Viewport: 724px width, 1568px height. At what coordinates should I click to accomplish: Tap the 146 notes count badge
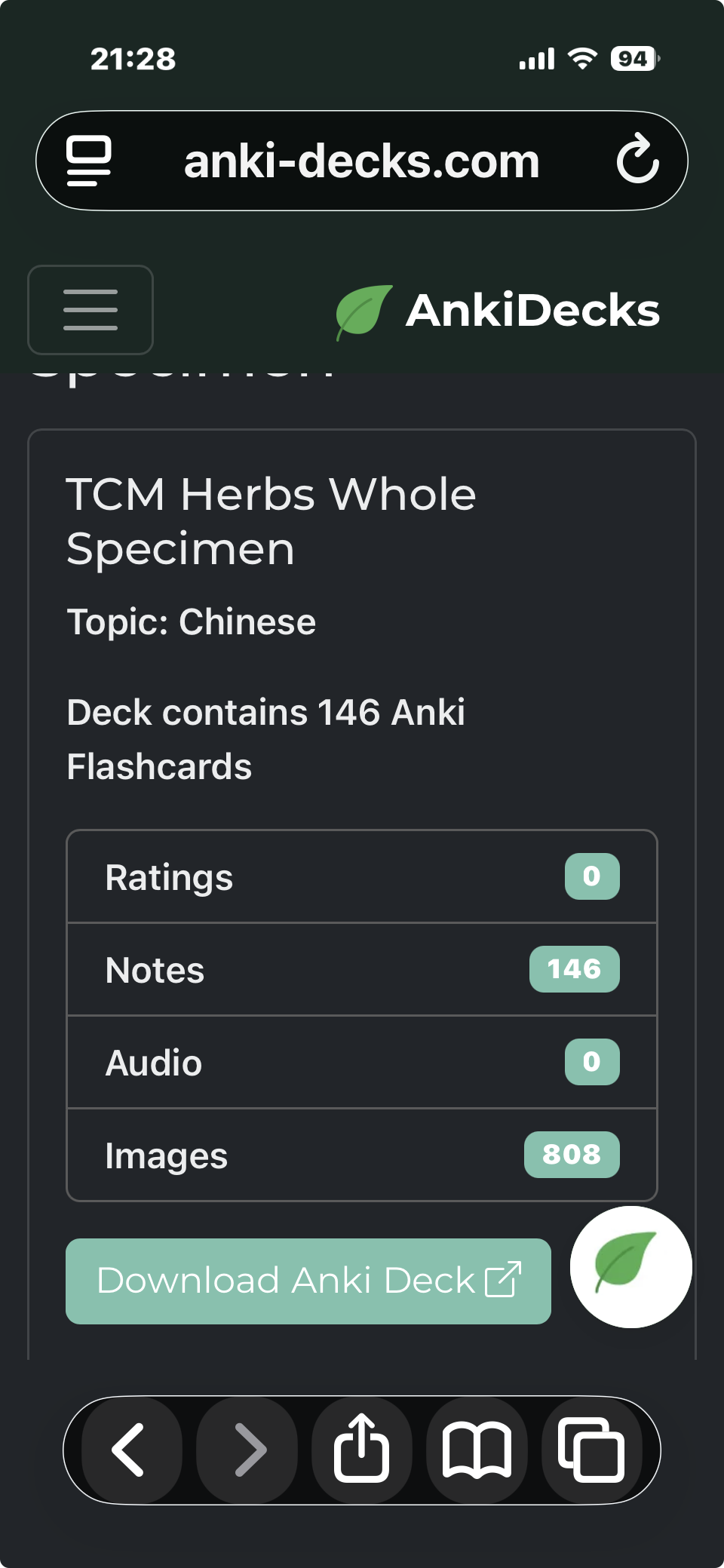coord(574,969)
